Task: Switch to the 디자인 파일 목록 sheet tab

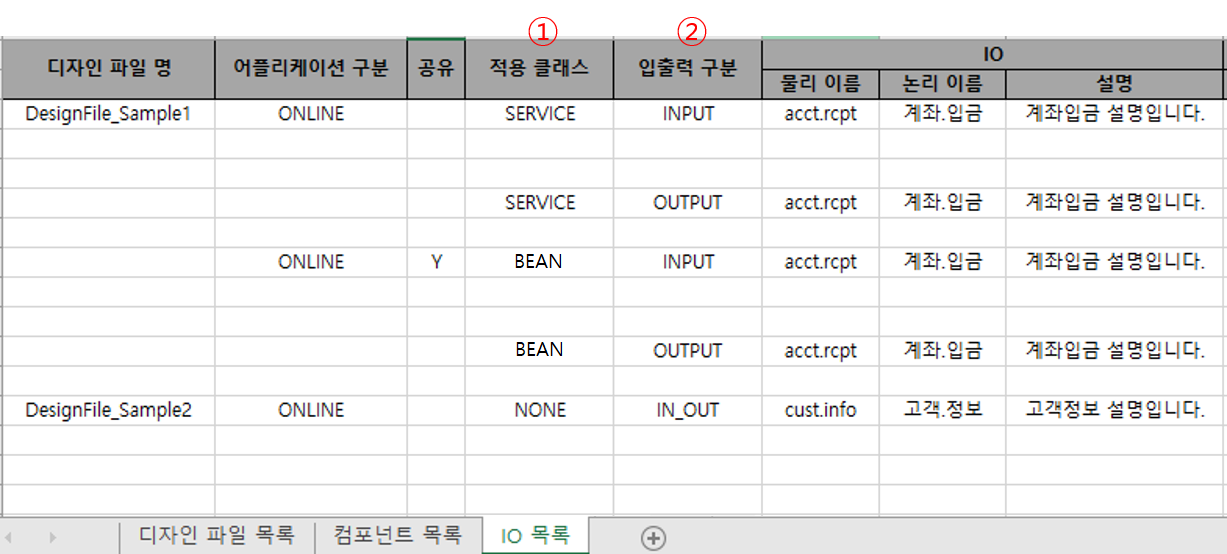Action: pyautogui.click(x=216, y=536)
